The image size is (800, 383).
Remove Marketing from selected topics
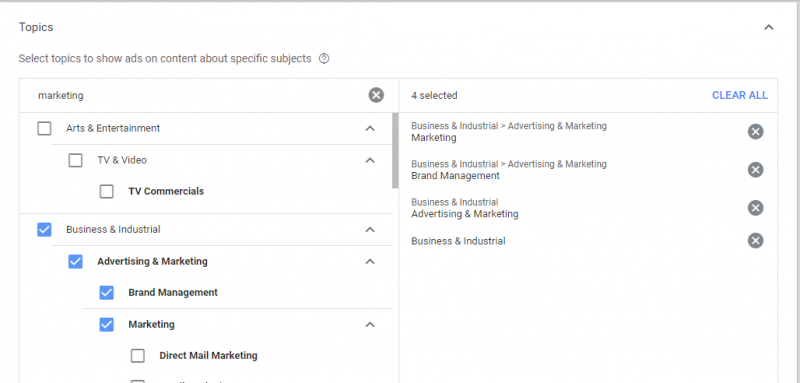point(756,132)
